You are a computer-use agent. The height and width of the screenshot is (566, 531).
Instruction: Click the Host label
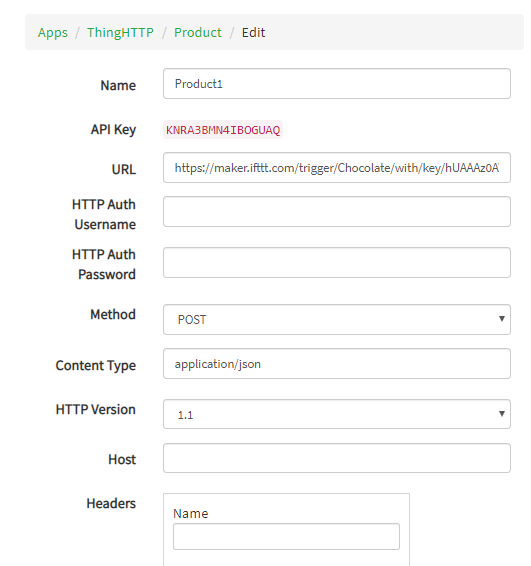pyautogui.click(x=122, y=460)
